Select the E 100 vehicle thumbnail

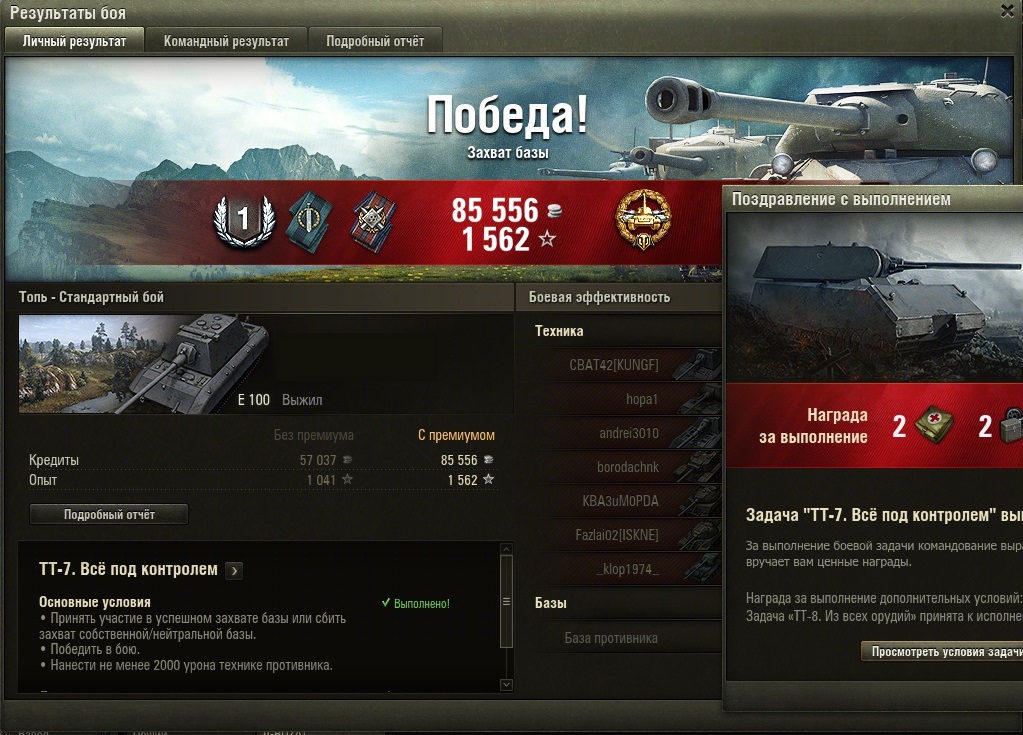pyautogui.click(x=145, y=364)
